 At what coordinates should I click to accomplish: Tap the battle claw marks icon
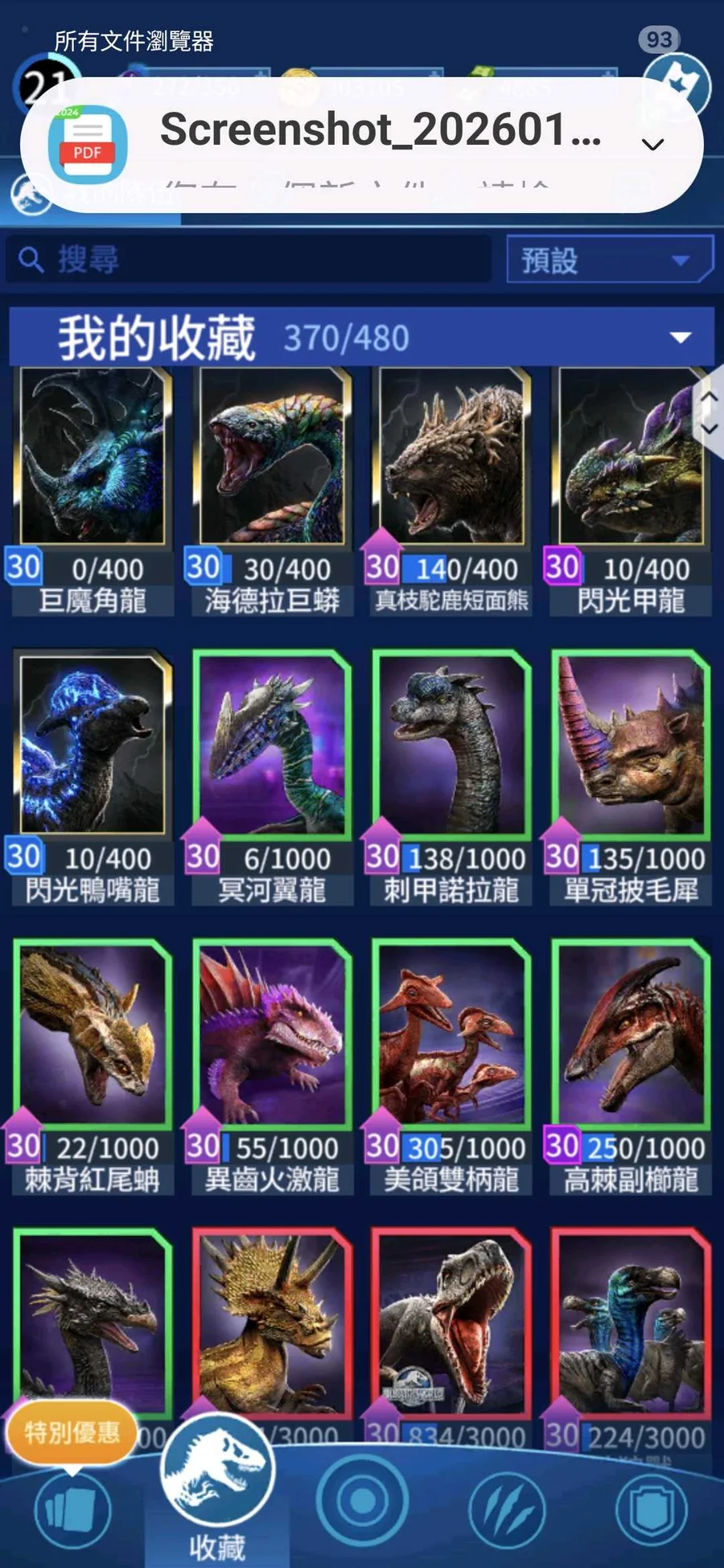pos(507,1510)
